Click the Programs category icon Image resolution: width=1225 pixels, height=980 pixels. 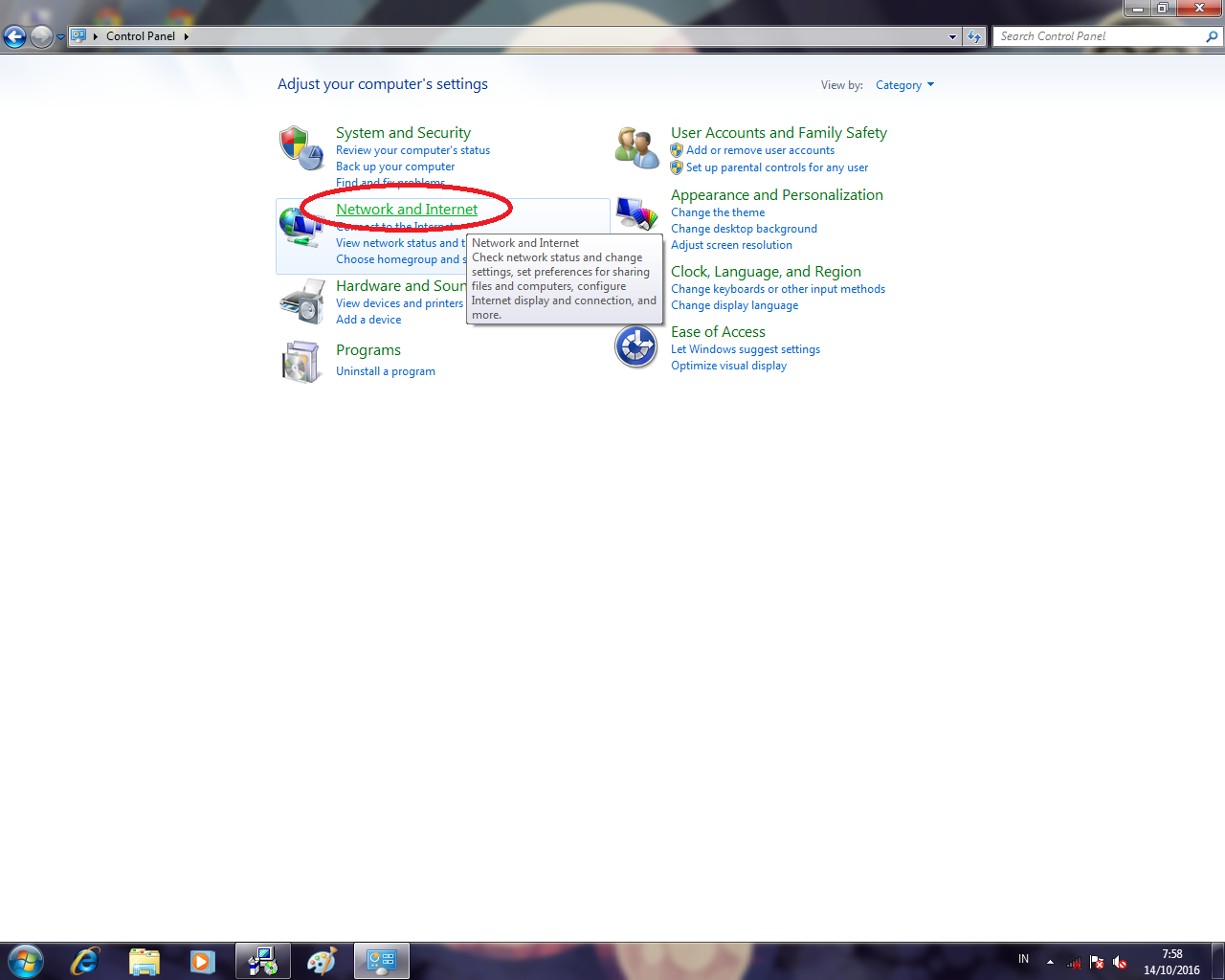301,362
